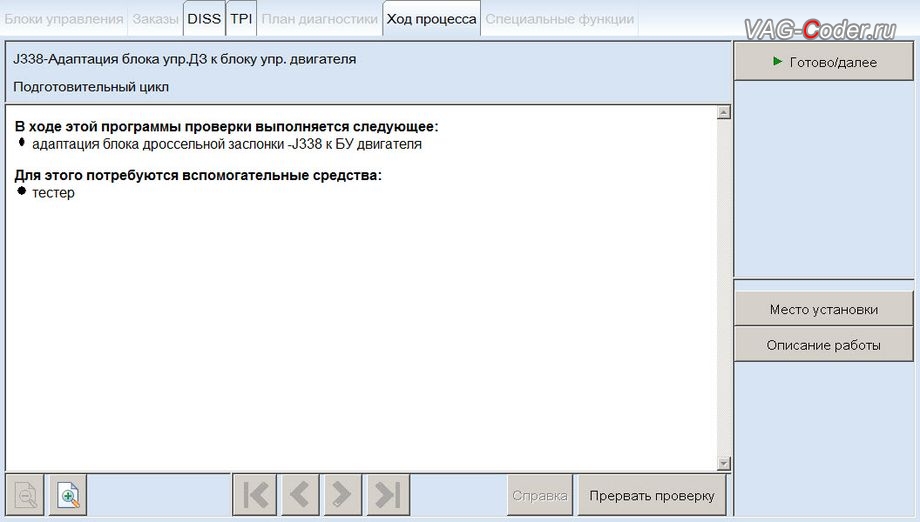
Task: Jump to last page arrow button
Action: pyautogui.click(x=388, y=495)
